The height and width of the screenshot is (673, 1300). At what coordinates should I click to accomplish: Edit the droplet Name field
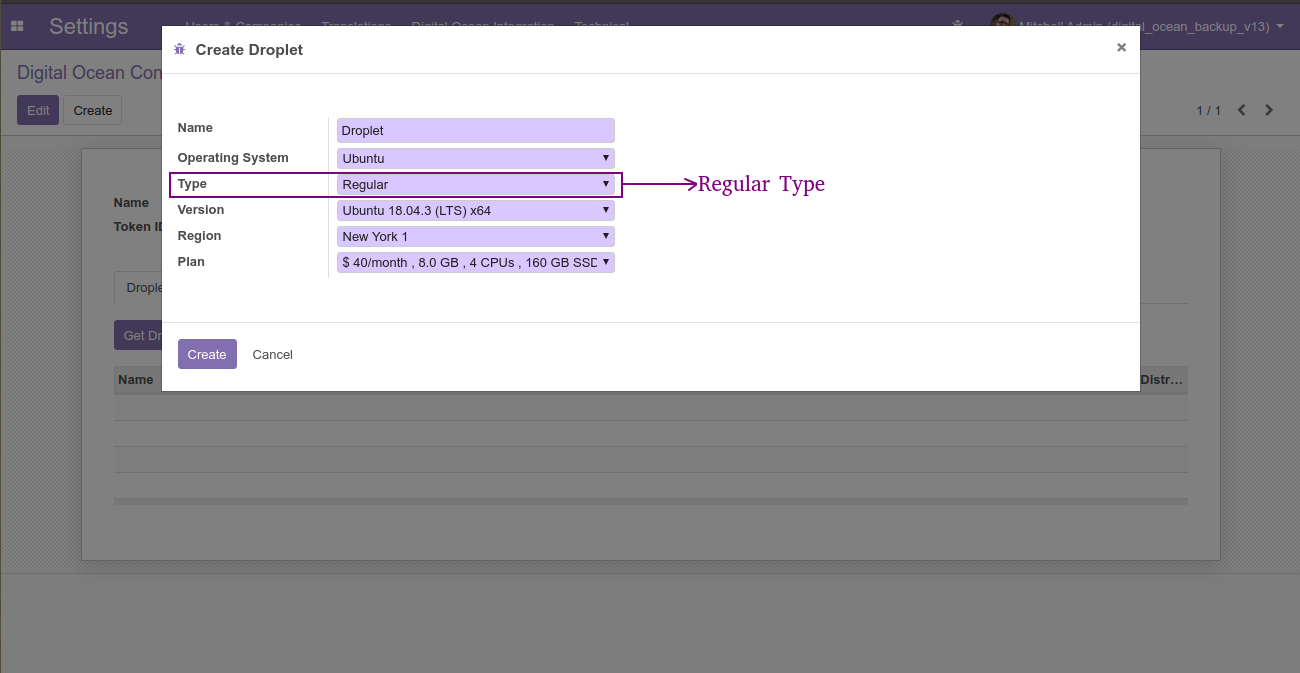click(x=476, y=130)
